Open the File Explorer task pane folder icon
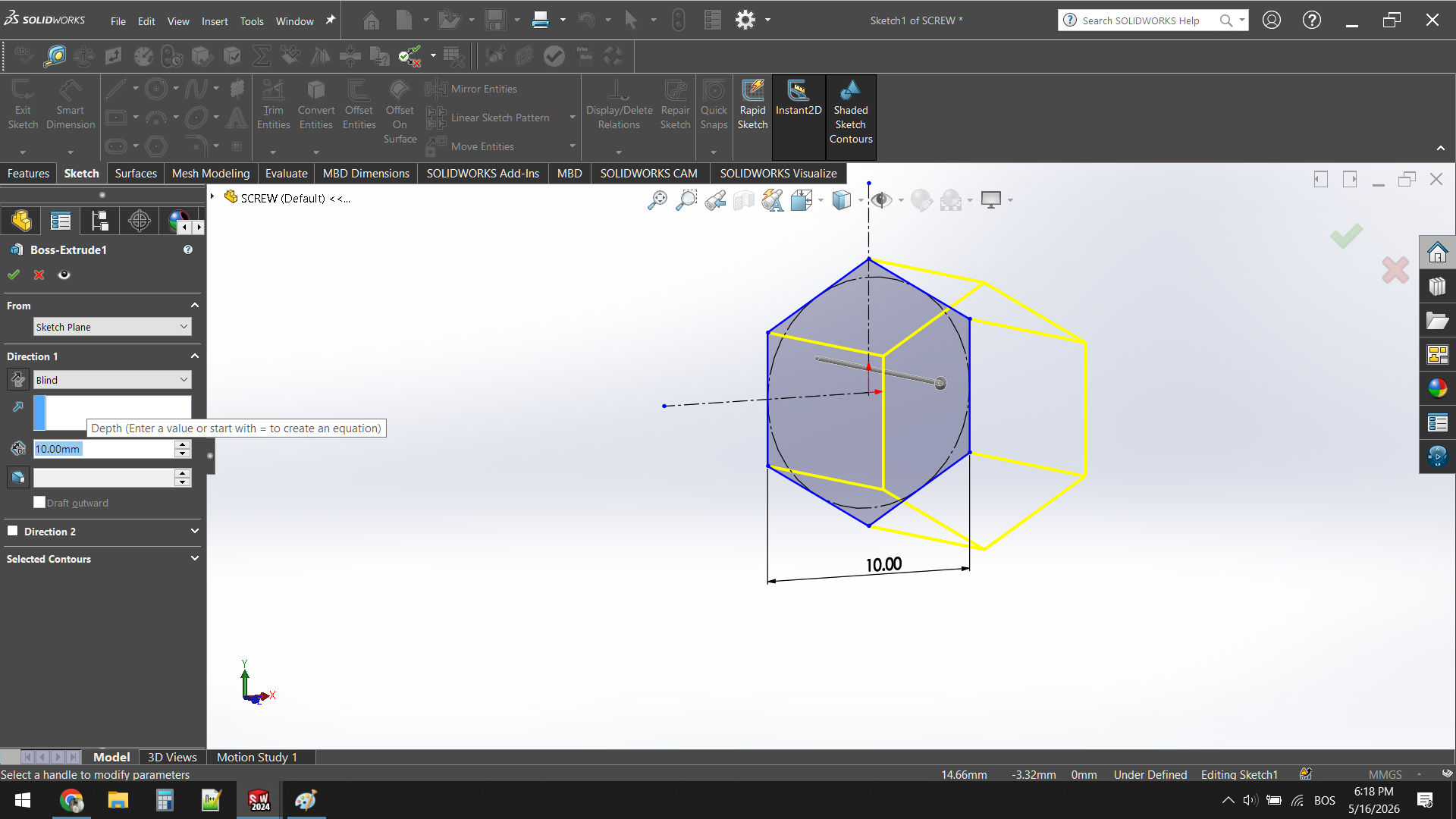 (x=1437, y=321)
